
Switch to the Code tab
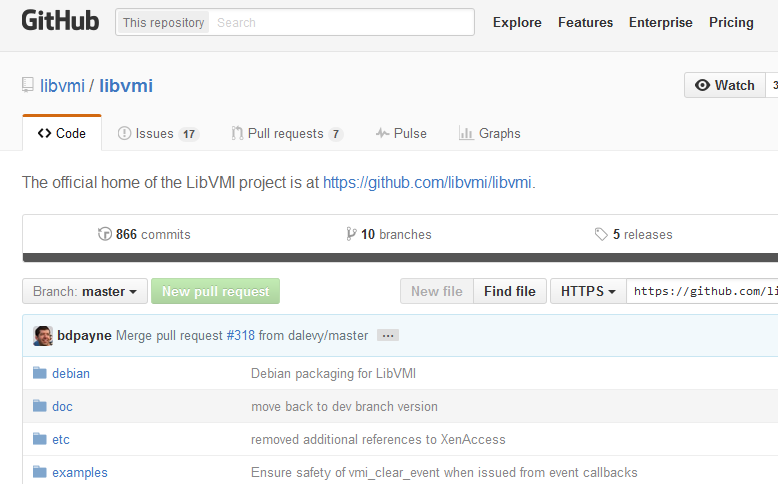(x=62, y=133)
